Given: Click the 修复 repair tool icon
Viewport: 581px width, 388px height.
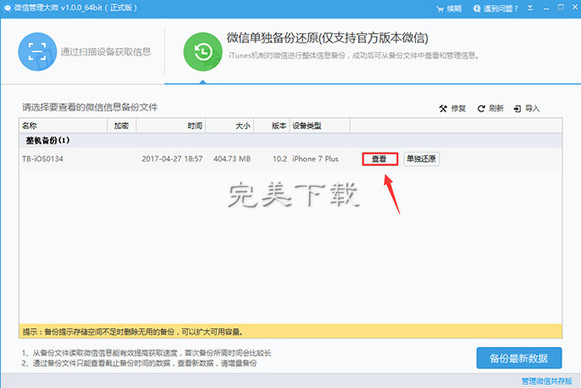Looking at the screenshot, I should pyautogui.click(x=443, y=109).
